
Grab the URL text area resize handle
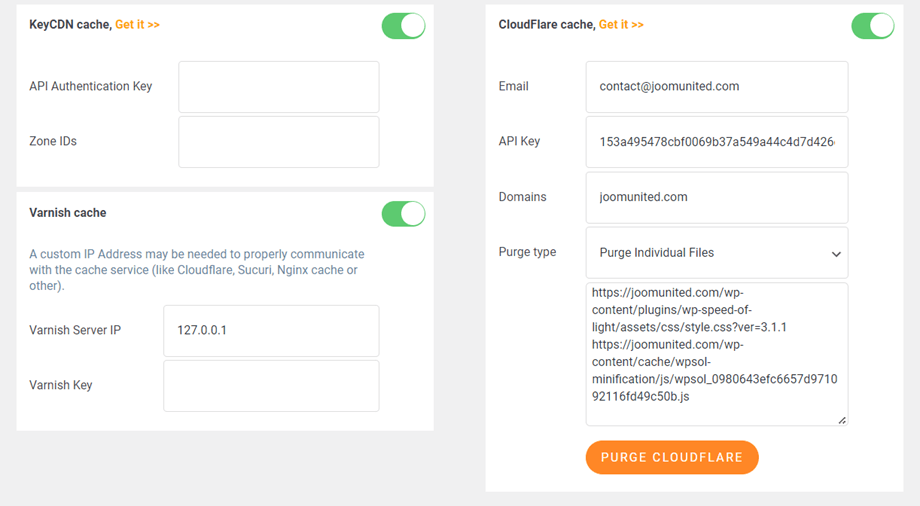[x=842, y=420]
